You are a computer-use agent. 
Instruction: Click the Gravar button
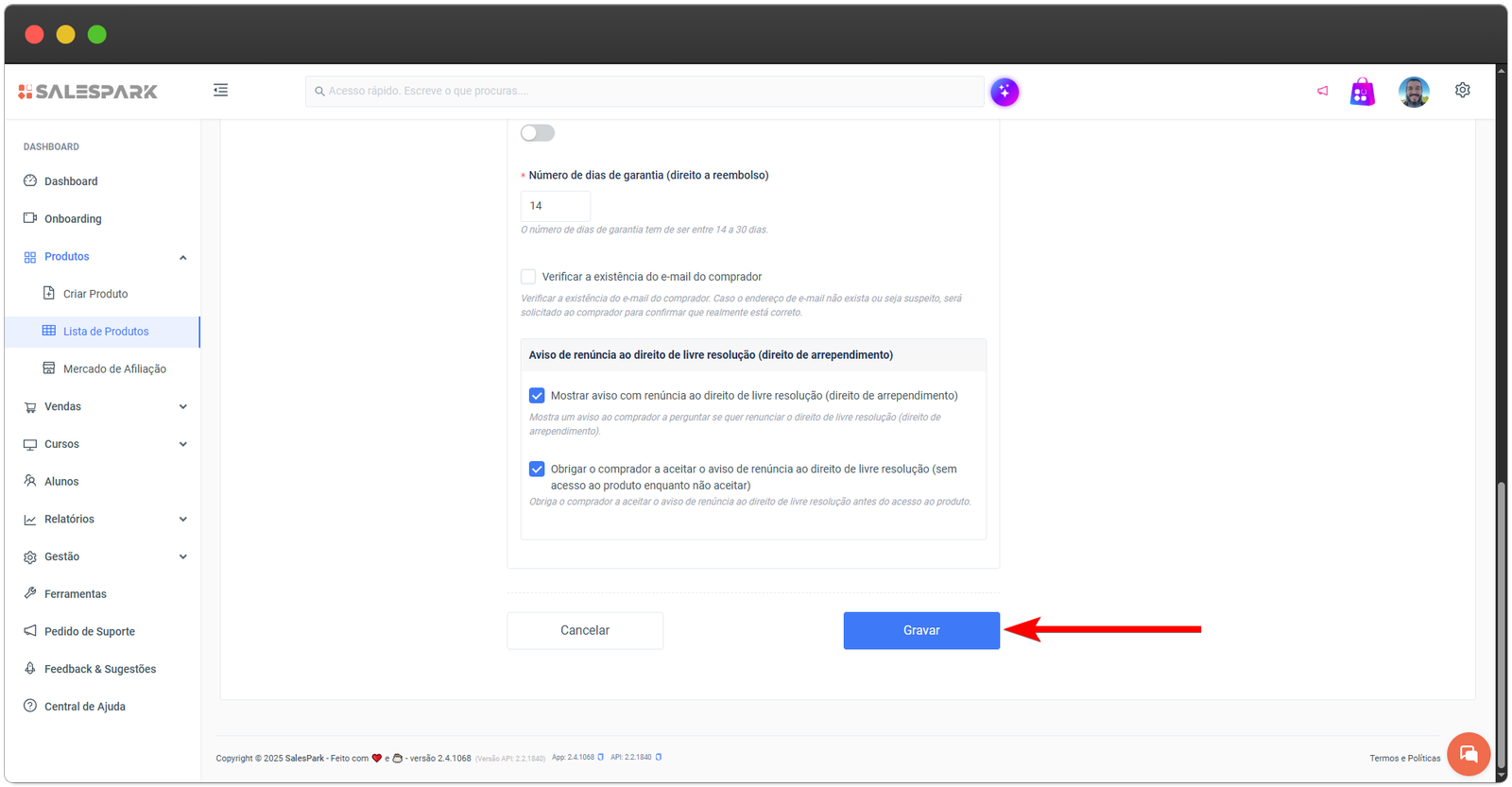(x=920, y=631)
